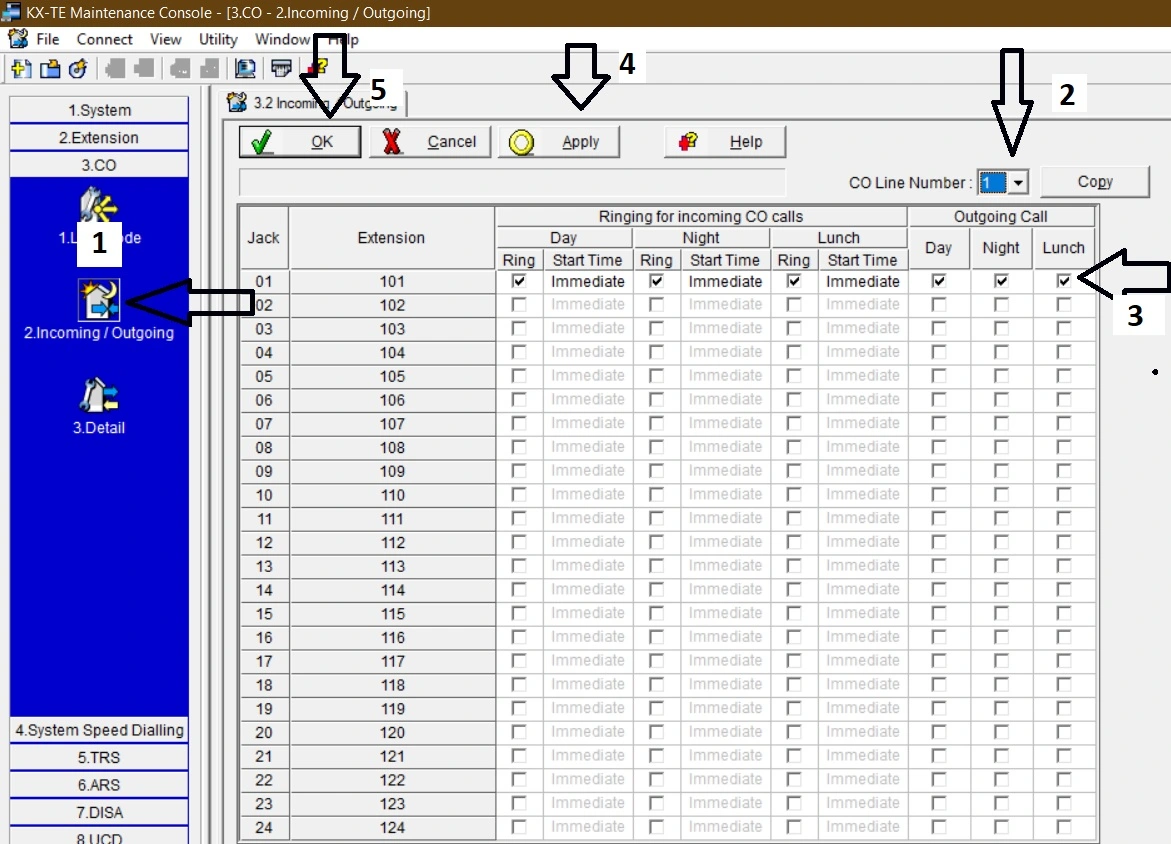This screenshot has width=1171, height=844.
Task: Uncheck Day Ring checkbox for extension 101
Action: (x=519, y=282)
